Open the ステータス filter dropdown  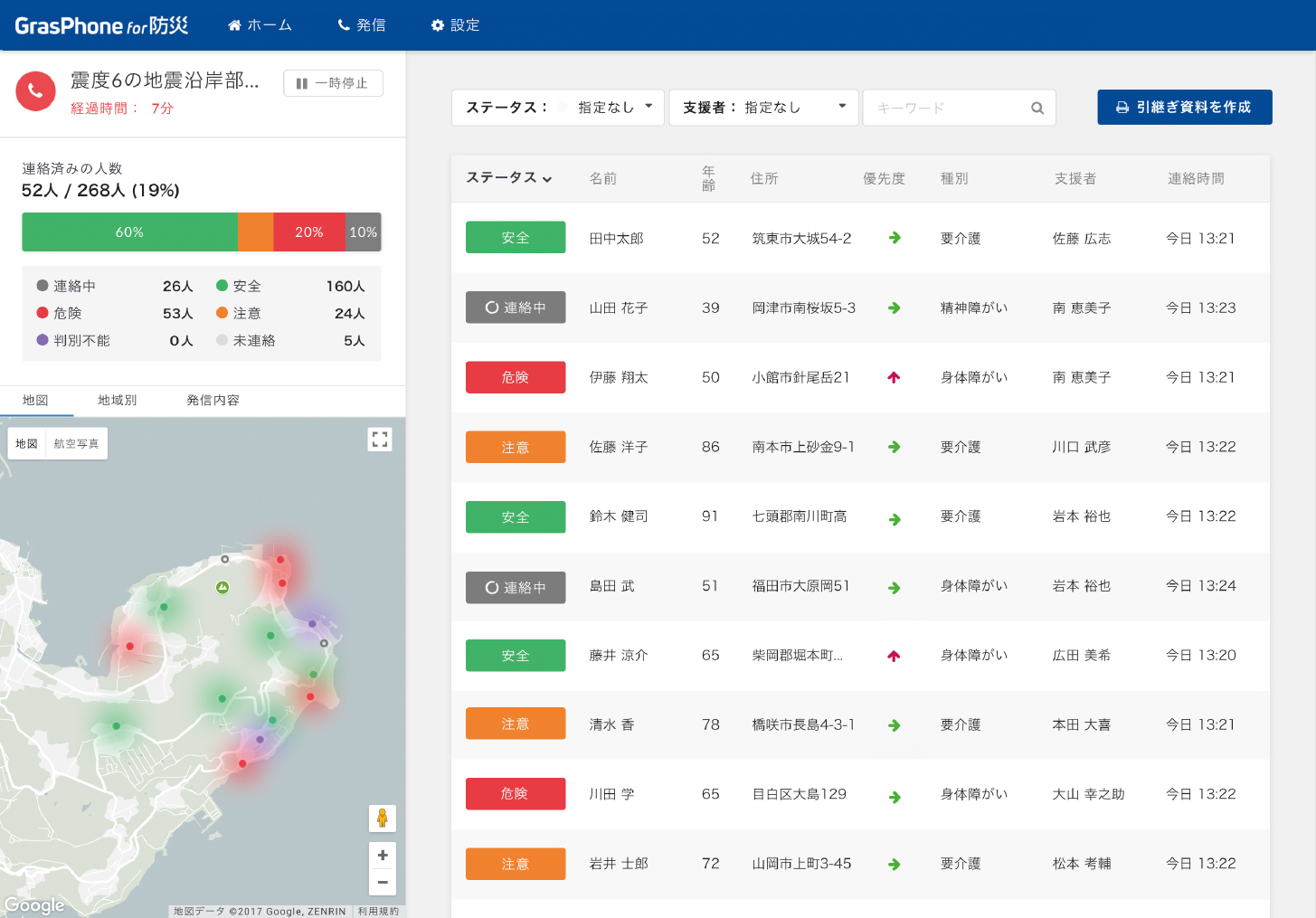(x=557, y=108)
